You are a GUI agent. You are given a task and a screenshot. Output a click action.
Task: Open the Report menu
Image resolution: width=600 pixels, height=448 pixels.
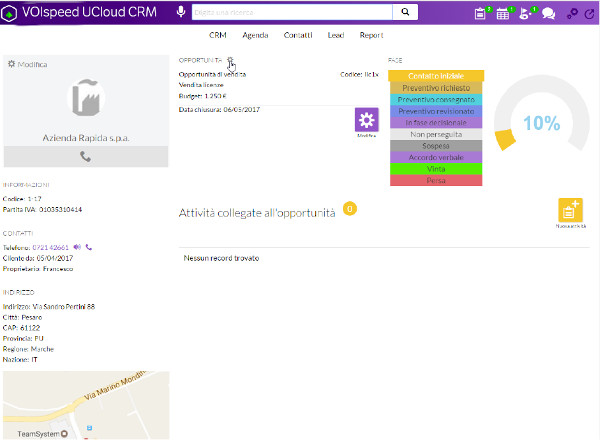click(x=371, y=35)
